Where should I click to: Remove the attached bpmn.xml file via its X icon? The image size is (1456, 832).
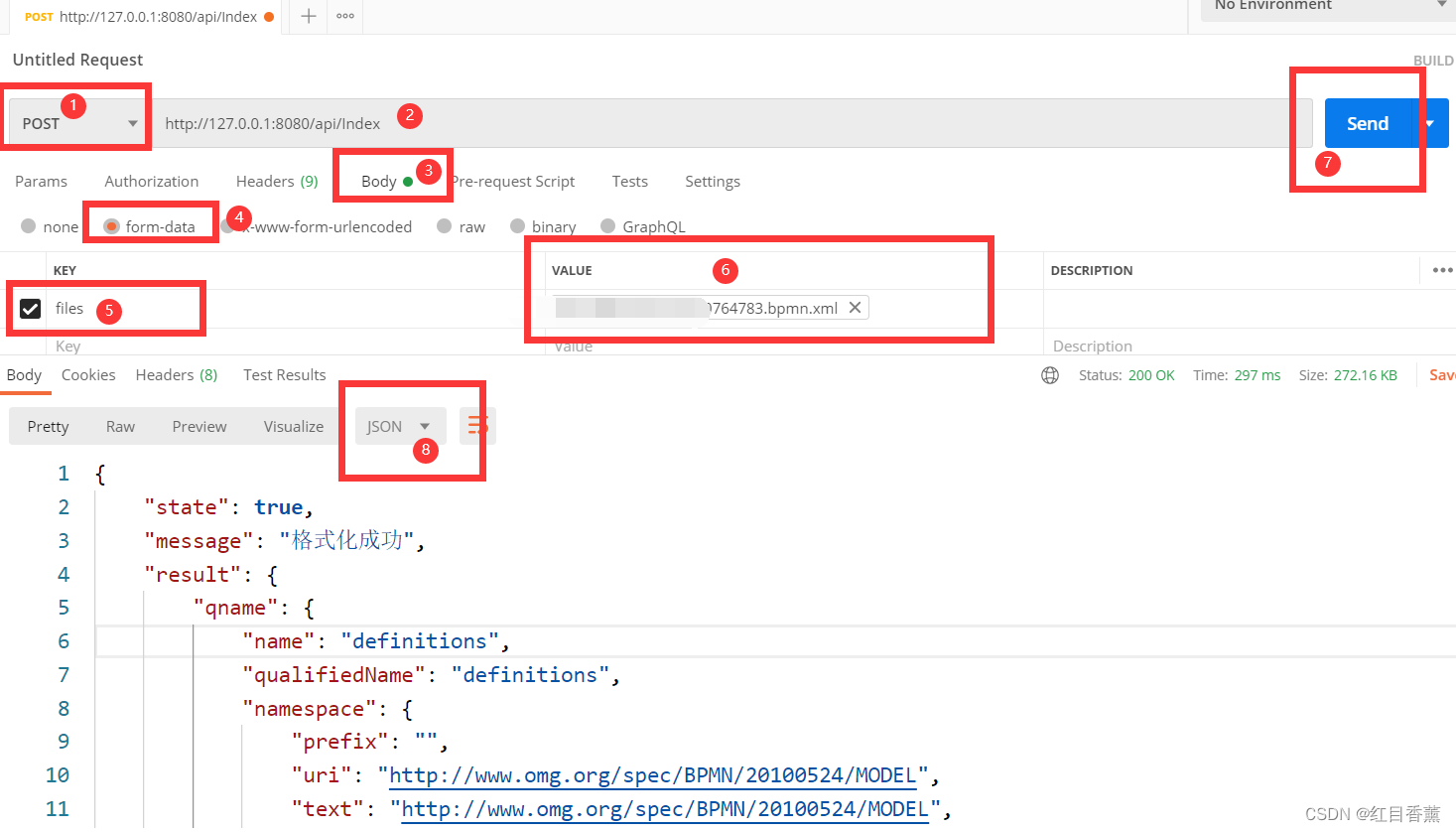(x=855, y=308)
